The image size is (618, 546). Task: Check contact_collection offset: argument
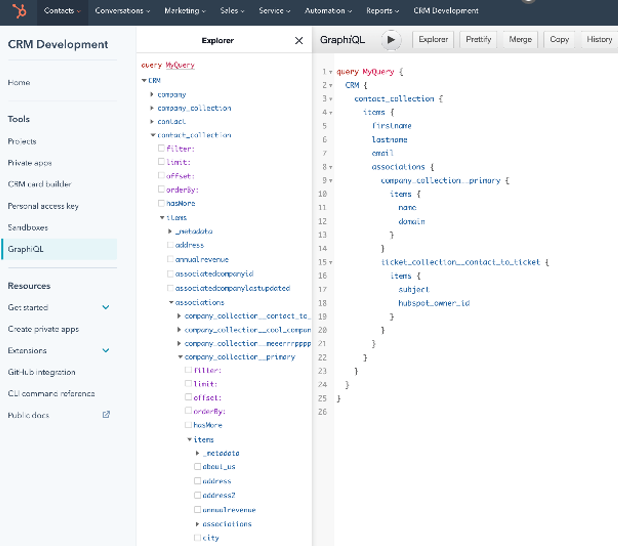click(x=161, y=175)
